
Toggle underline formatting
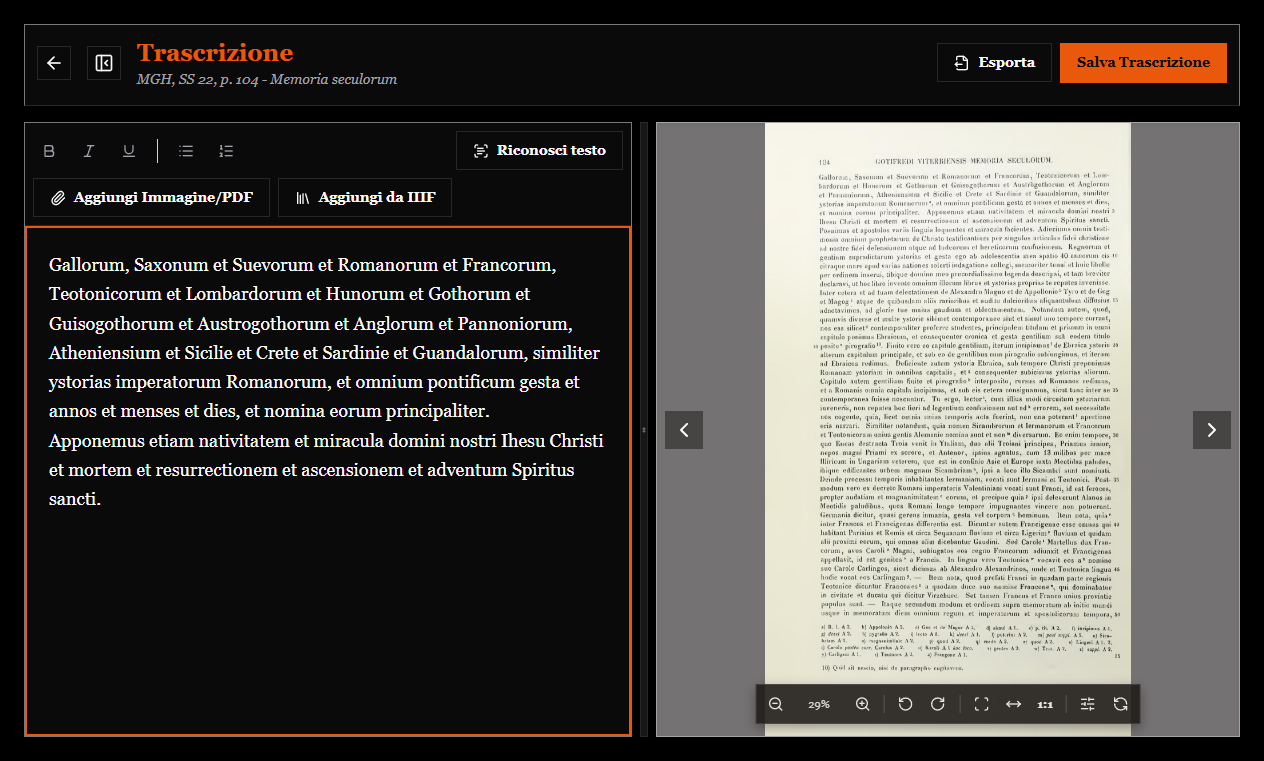click(x=129, y=151)
